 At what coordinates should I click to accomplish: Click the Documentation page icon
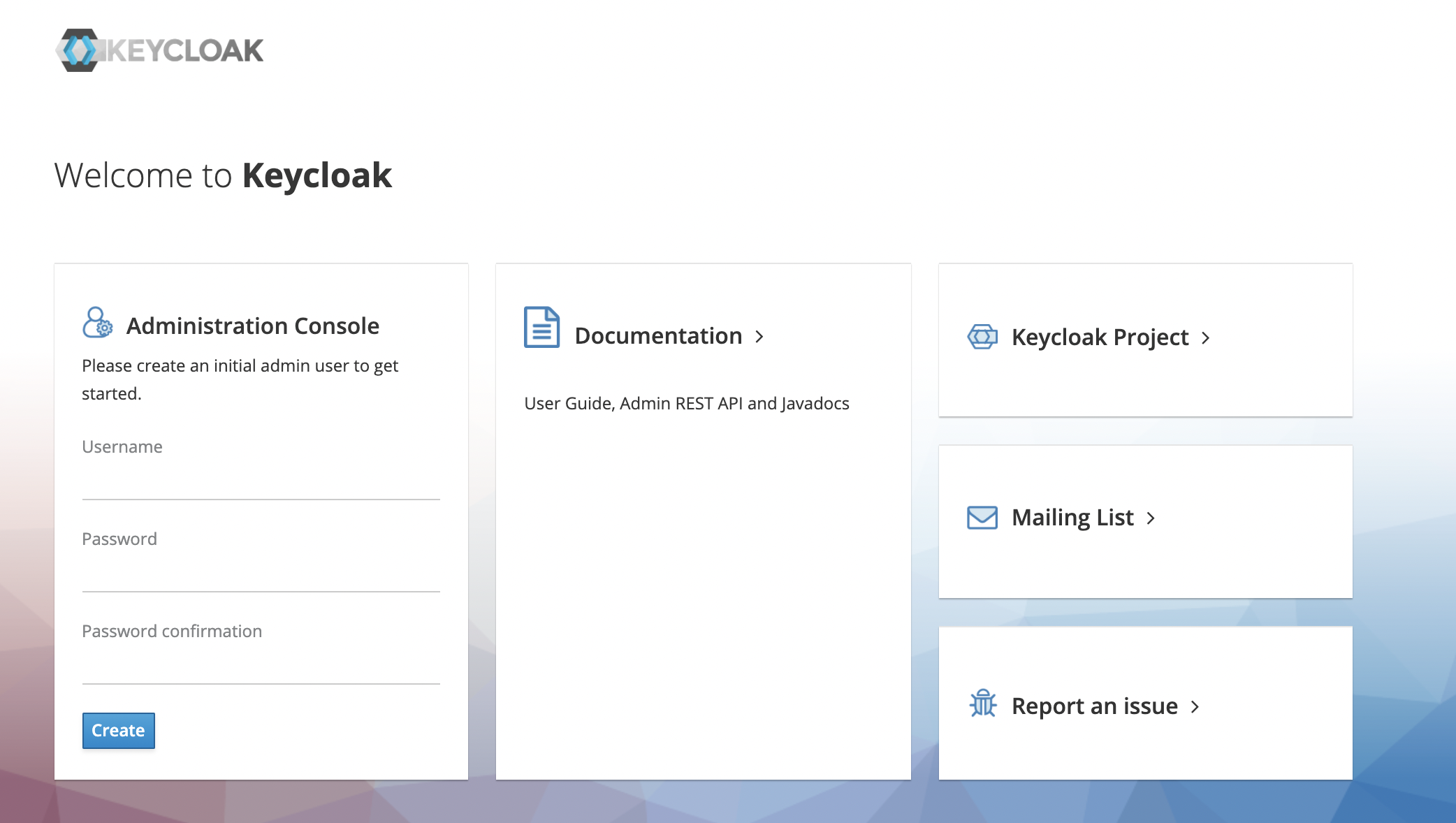pyautogui.click(x=541, y=327)
